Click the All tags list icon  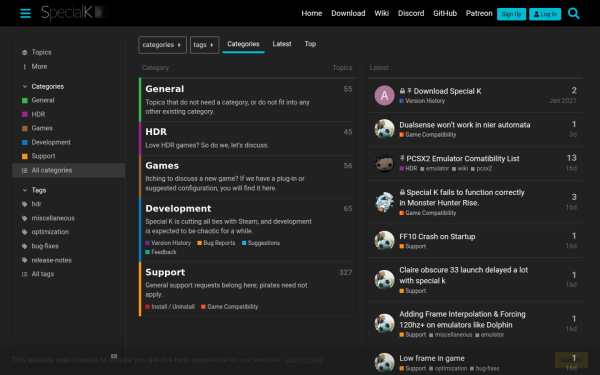24,274
